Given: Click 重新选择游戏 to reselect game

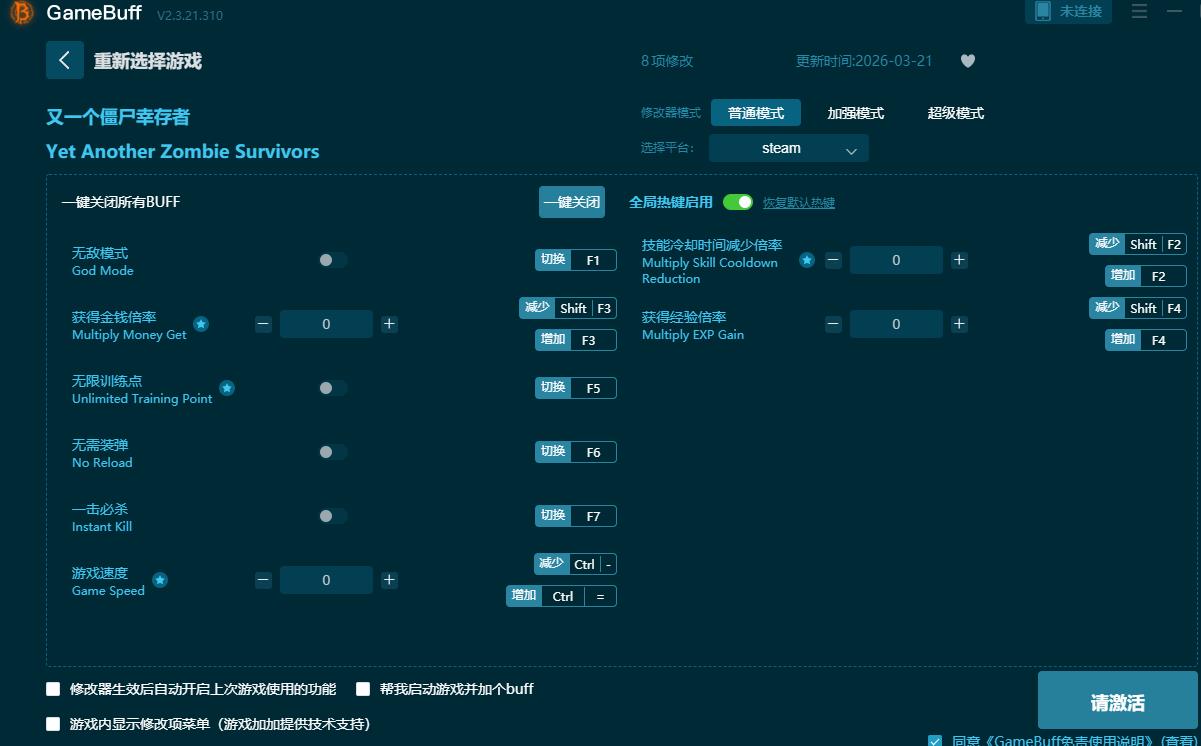Looking at the screenshot, I should [x=148, y=61].
